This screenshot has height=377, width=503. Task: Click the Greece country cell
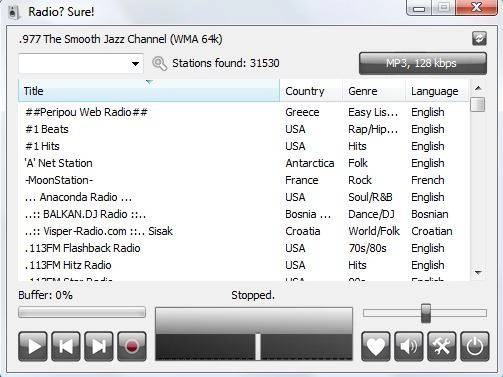point(302,112)
